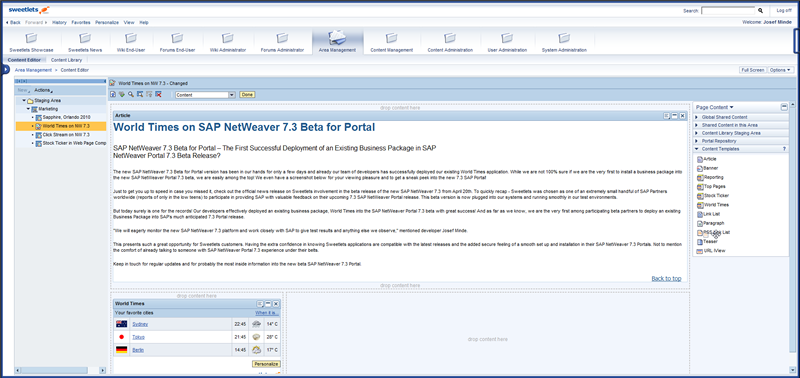Click the search magnifier icon
800x378 pixels.
point(760,10)
